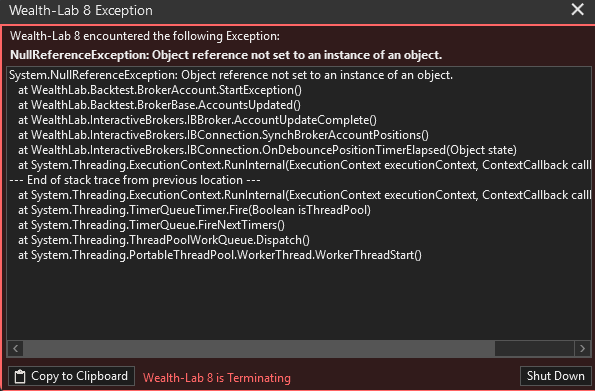The height and width of the screenshot is (391, 595).
Task: Click the TimerQueue.FireNextTimers() line
Action: tap(151, 225)
